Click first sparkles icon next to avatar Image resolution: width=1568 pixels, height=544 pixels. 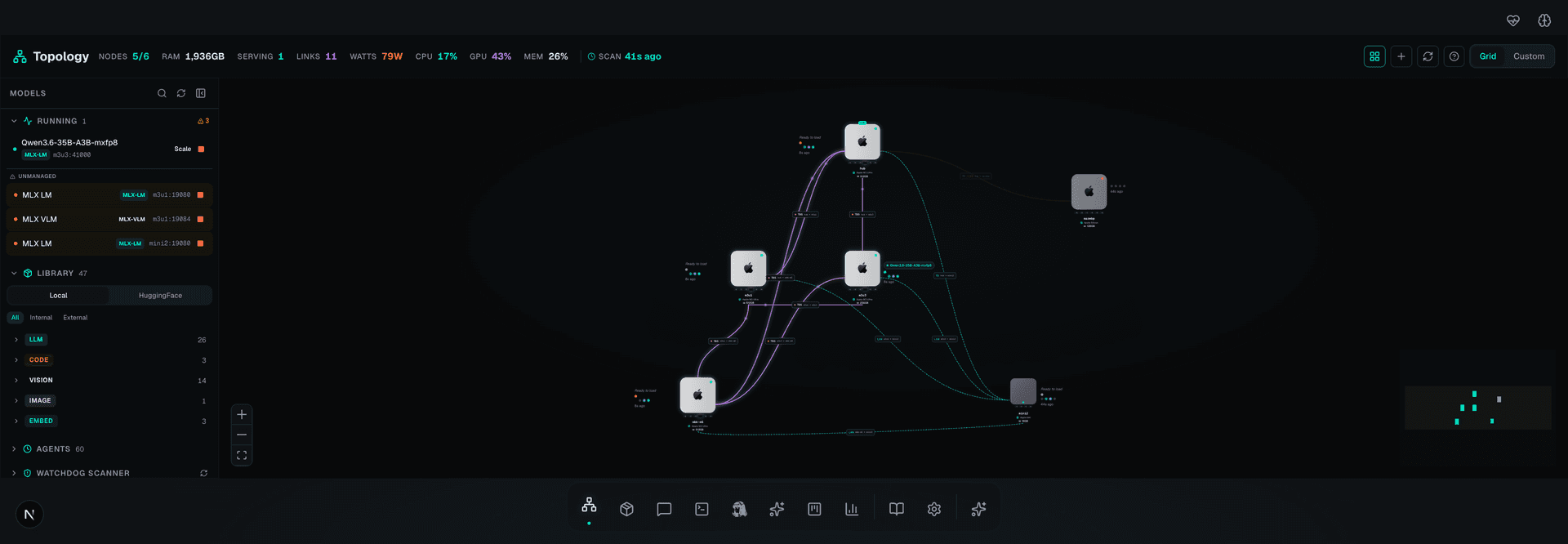777,509
